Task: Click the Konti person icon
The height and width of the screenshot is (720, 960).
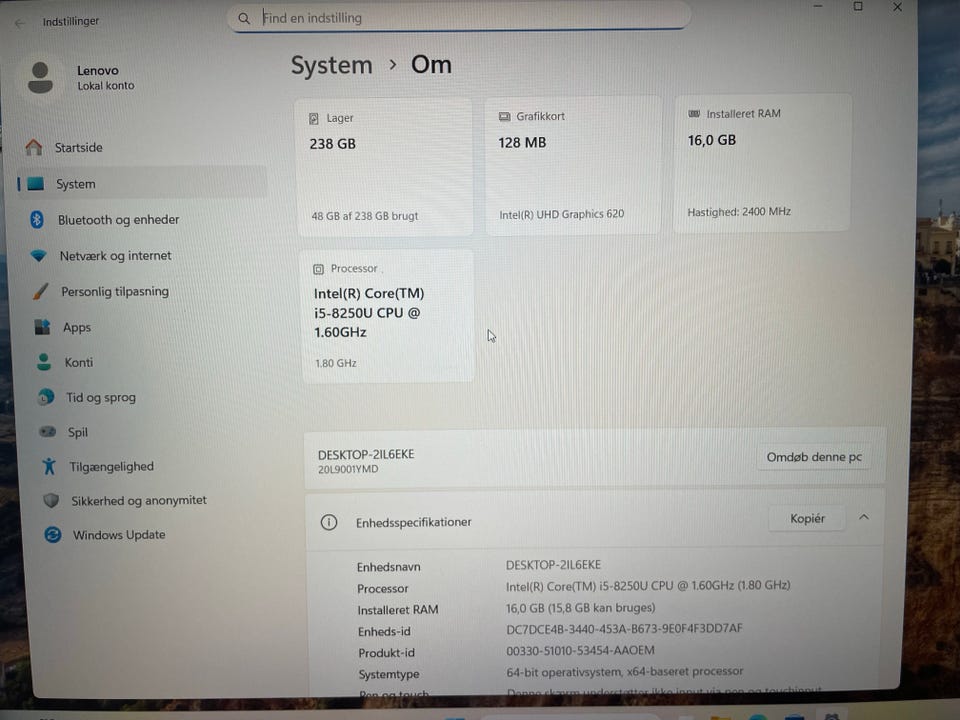Action: pyautogui.click(x=44, y=362)
